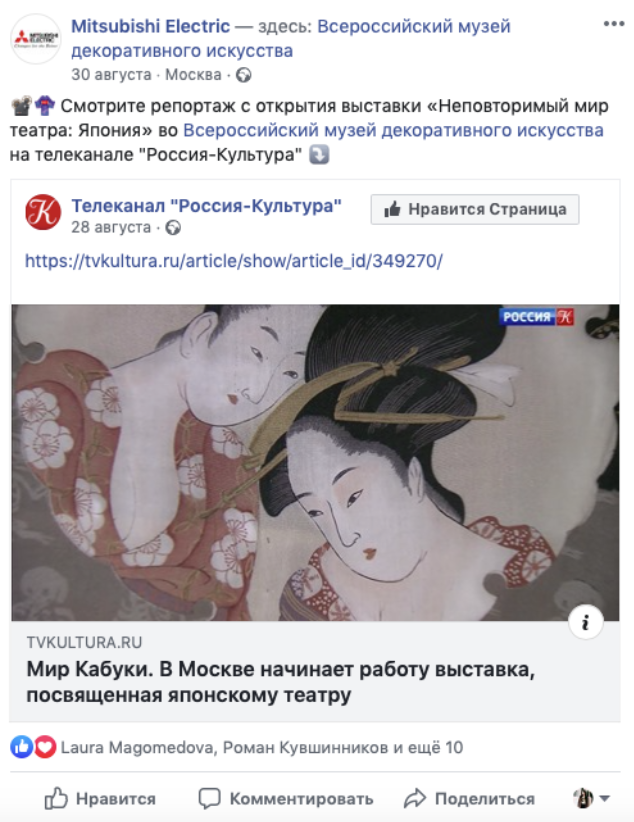Click the blue like reaction icon
Image resolution: width=634 pixels, height=822 pixels.
click(22, 747)
